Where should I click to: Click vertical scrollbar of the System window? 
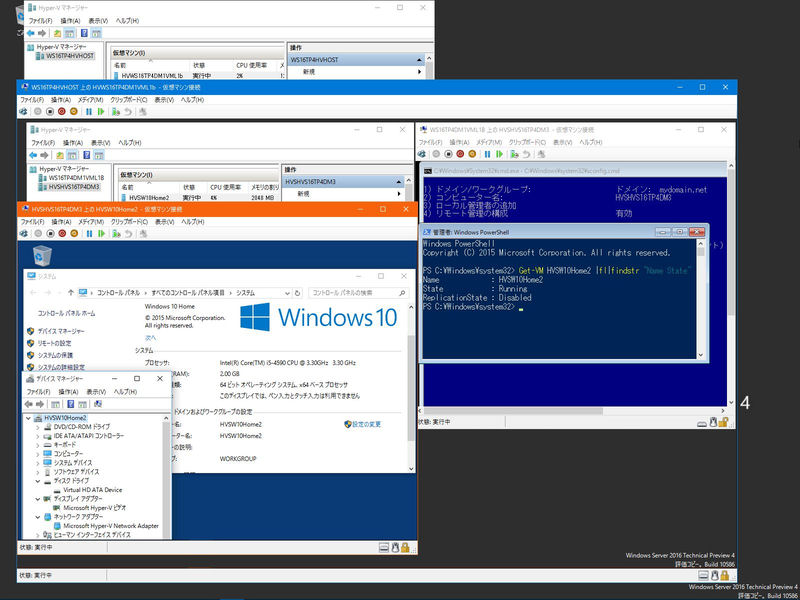[x=411, y=386]
